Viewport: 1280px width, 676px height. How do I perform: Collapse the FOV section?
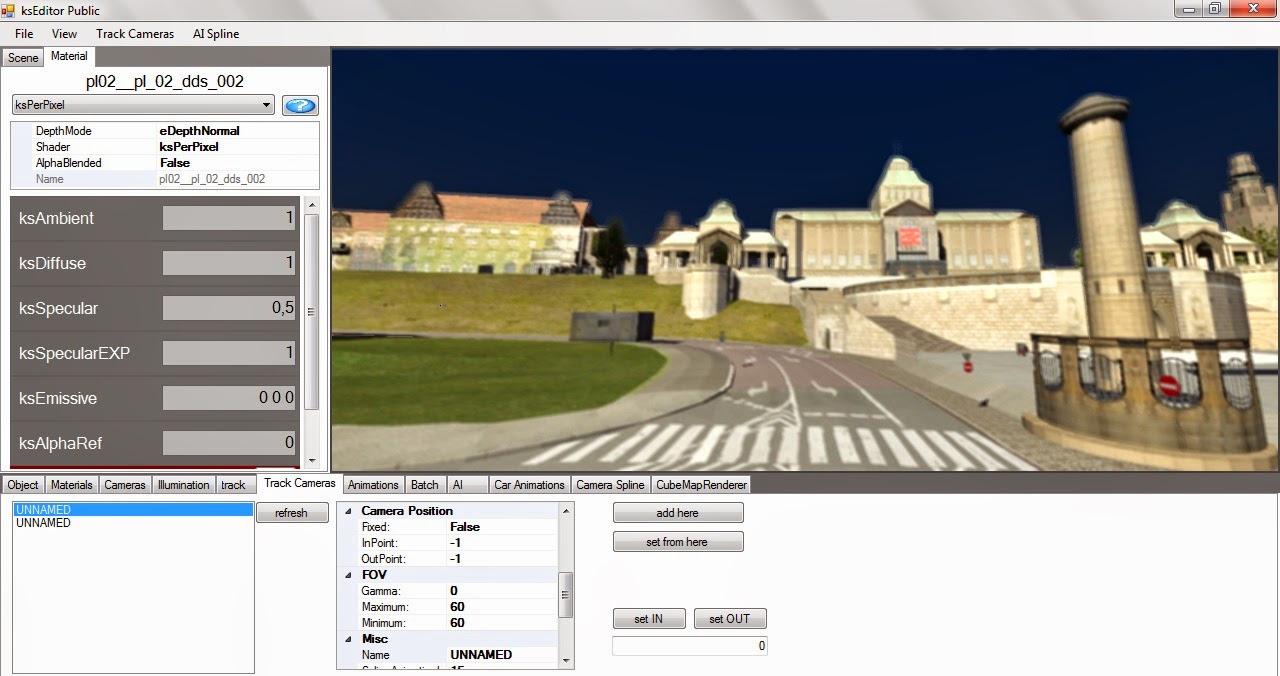coord(349,574)
